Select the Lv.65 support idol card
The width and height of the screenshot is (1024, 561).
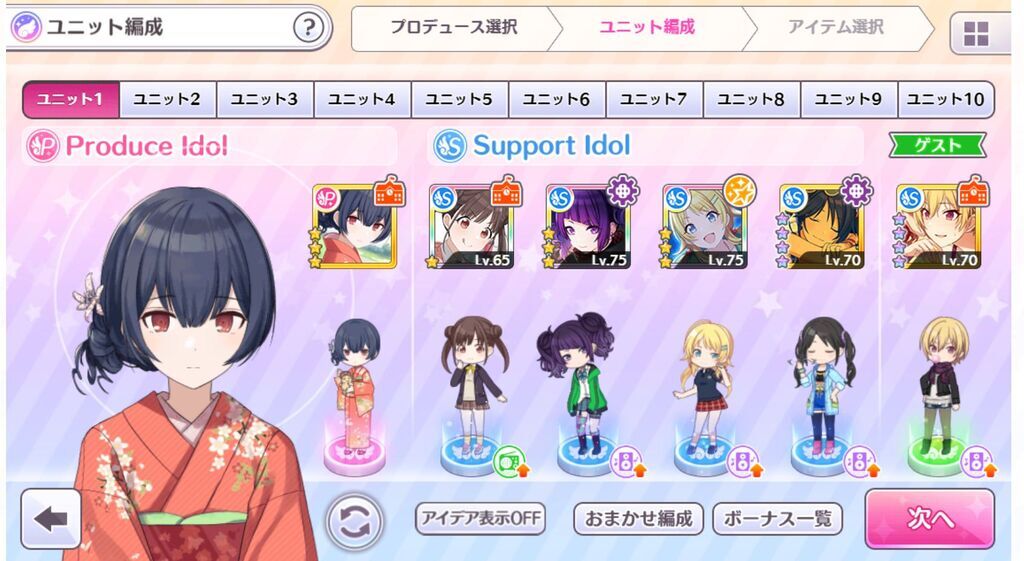pos(472,226)
